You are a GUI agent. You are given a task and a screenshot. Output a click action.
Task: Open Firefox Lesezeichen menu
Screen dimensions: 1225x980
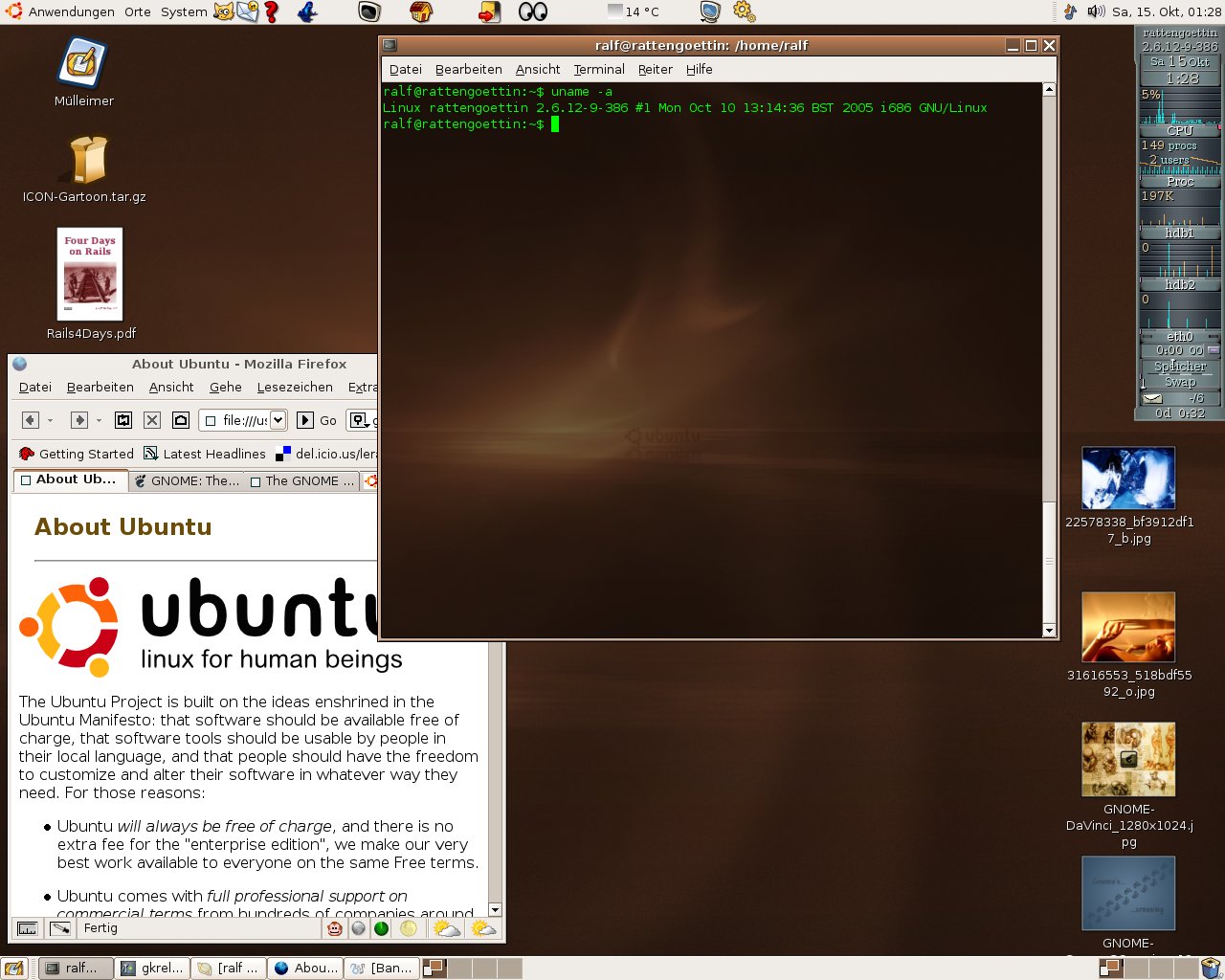tap(295, 387)
